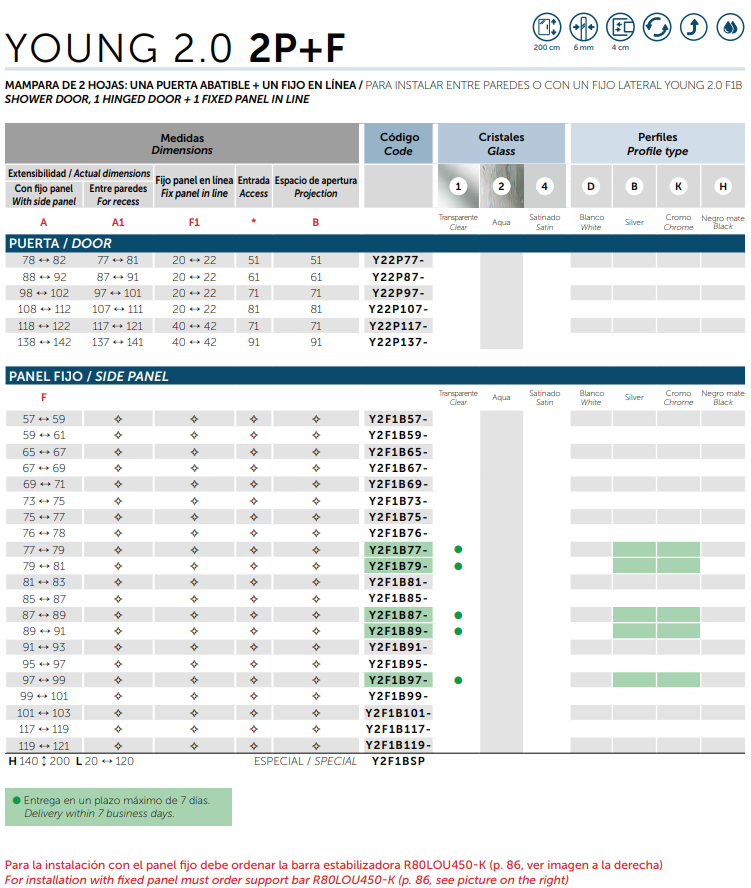Click highlighted panel code Y2F1B77-
751x888 pixels.
pyautogui.click(x=398, y=550)
